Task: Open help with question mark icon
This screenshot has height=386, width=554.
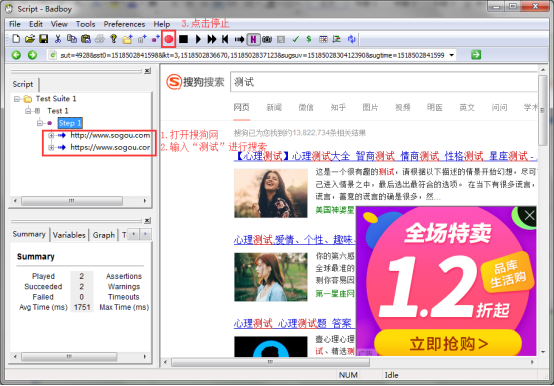Action: click(x=113, y=39)
